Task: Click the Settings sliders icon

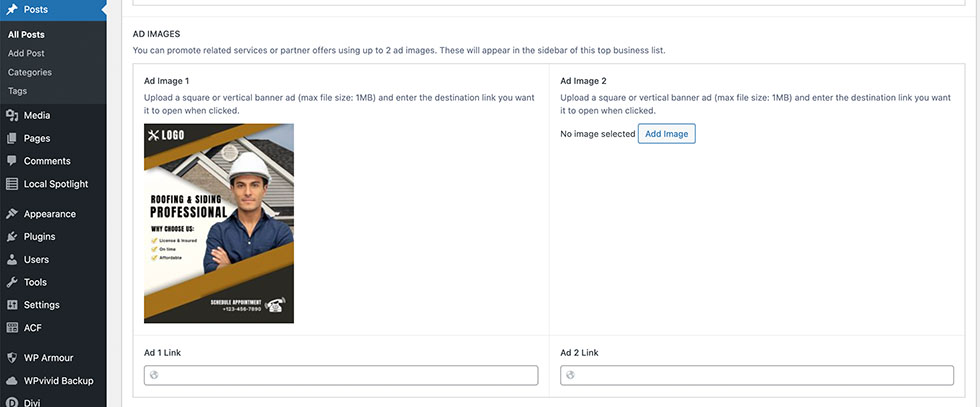Action: click(12, 305)
